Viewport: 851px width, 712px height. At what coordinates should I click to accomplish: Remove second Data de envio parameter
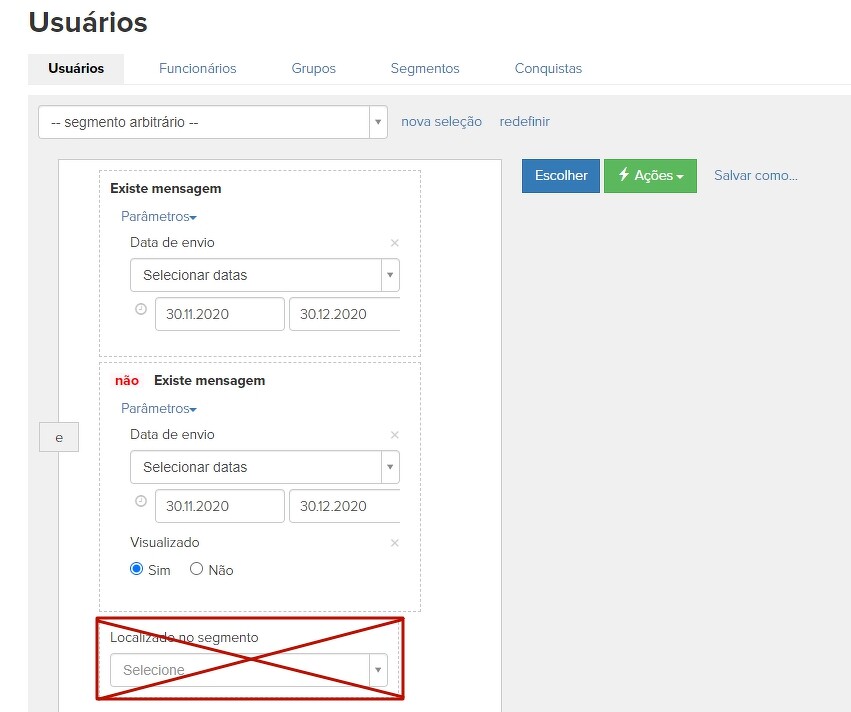pyautogui.click(x=394, y=435)
